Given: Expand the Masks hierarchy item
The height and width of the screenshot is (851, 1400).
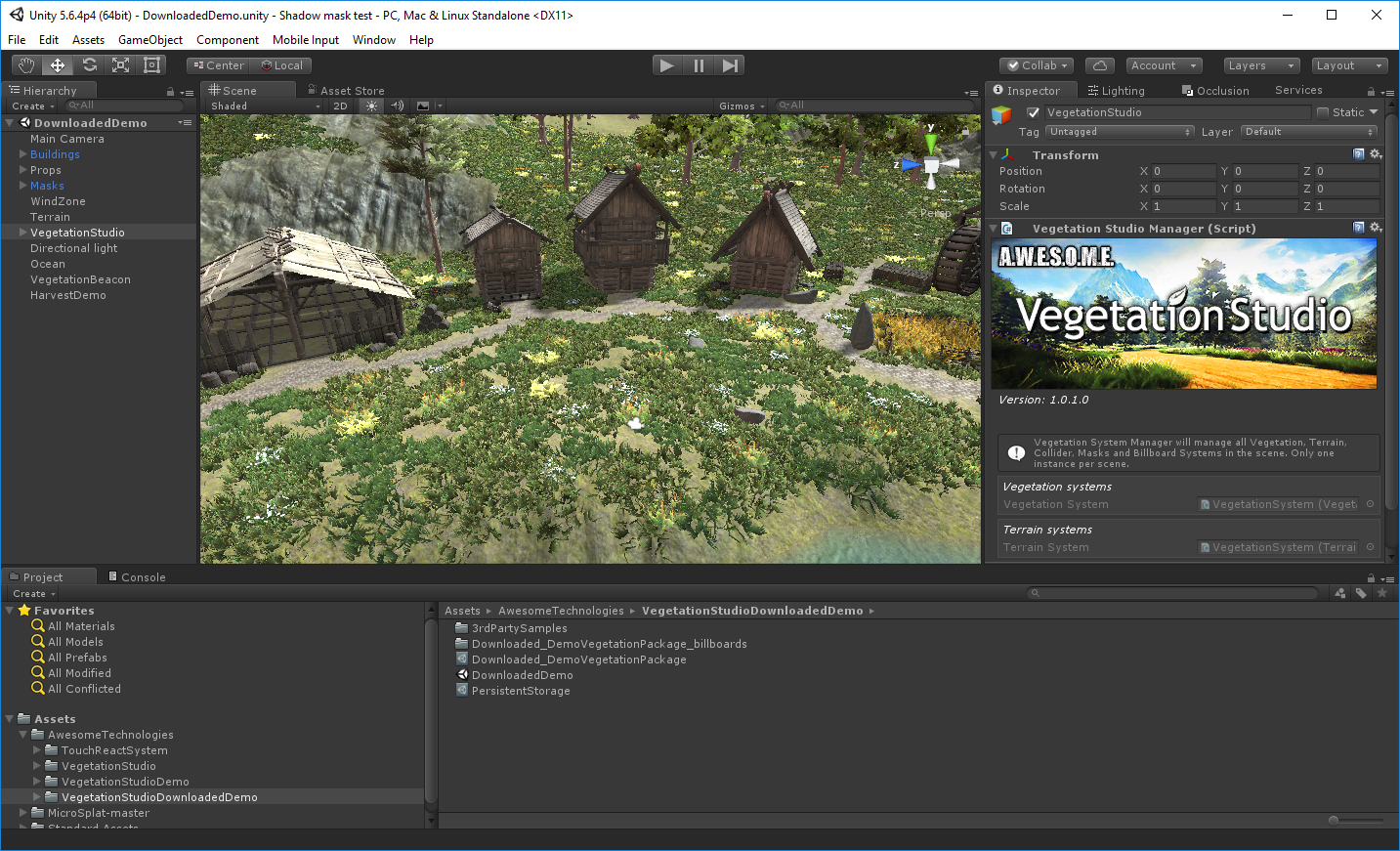Looking at the screenshot, I should pyautogui.click(x=22, y=186).
